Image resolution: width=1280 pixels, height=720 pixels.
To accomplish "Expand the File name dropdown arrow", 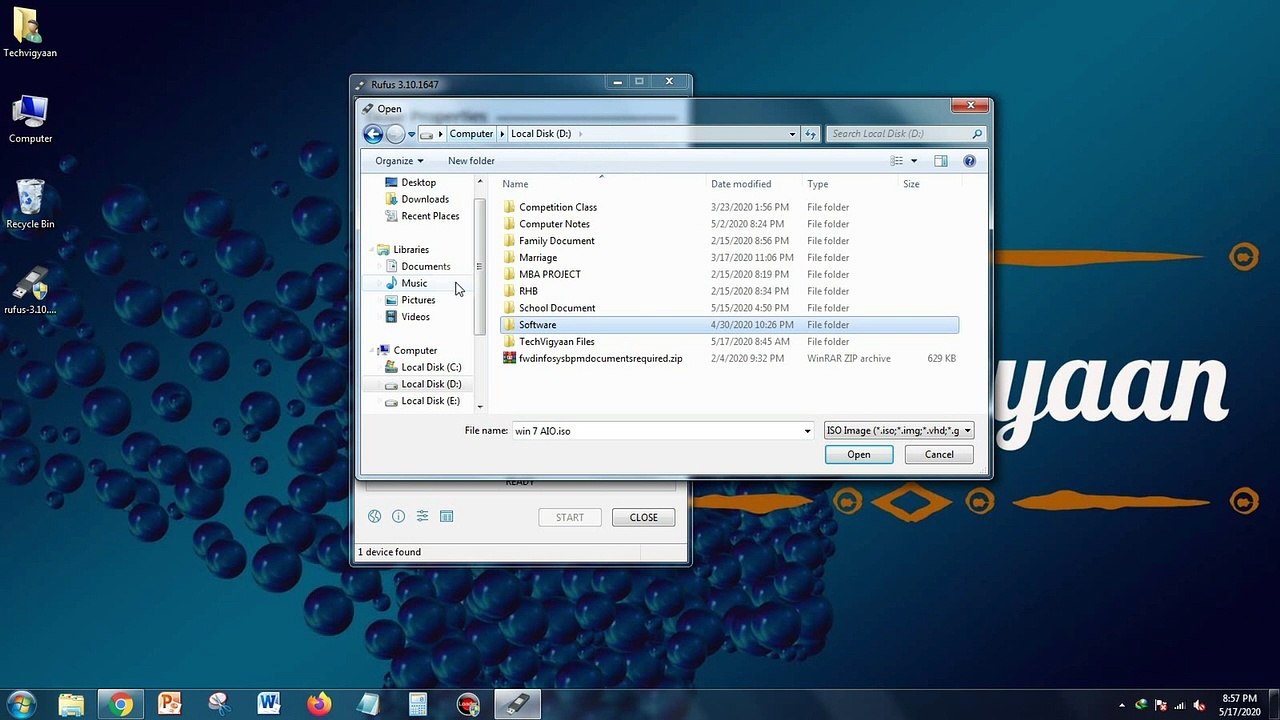I will pos(807,431).
